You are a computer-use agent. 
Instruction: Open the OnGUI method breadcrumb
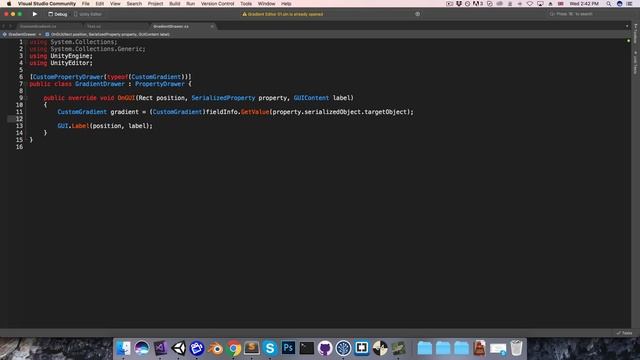click(x=107, y=34)
